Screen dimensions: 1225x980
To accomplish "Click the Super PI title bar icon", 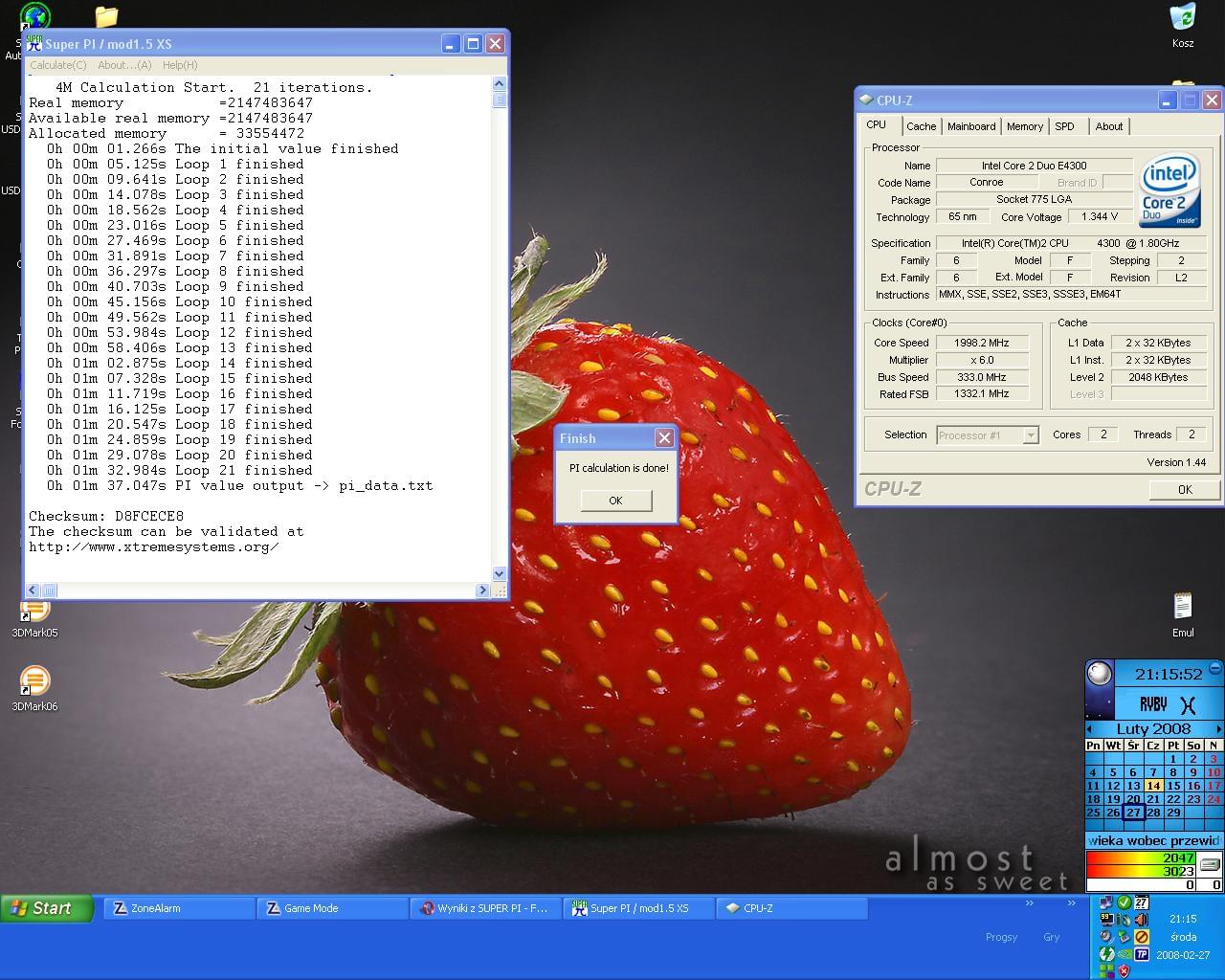I will tap(34, 44).
